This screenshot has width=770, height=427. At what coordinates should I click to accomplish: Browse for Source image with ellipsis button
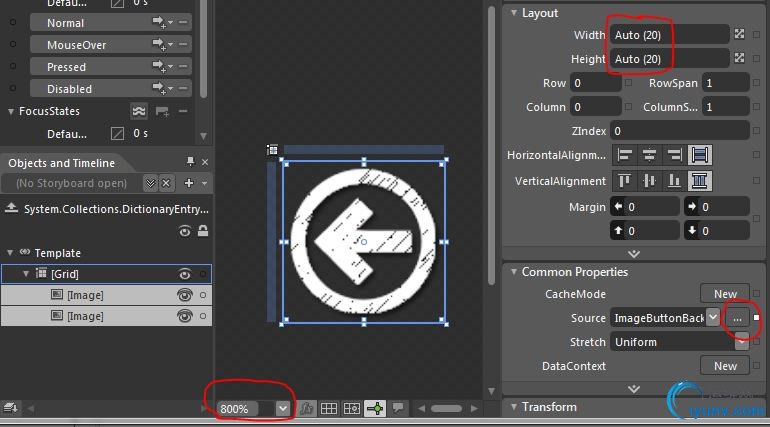click(x=737, y=318)
